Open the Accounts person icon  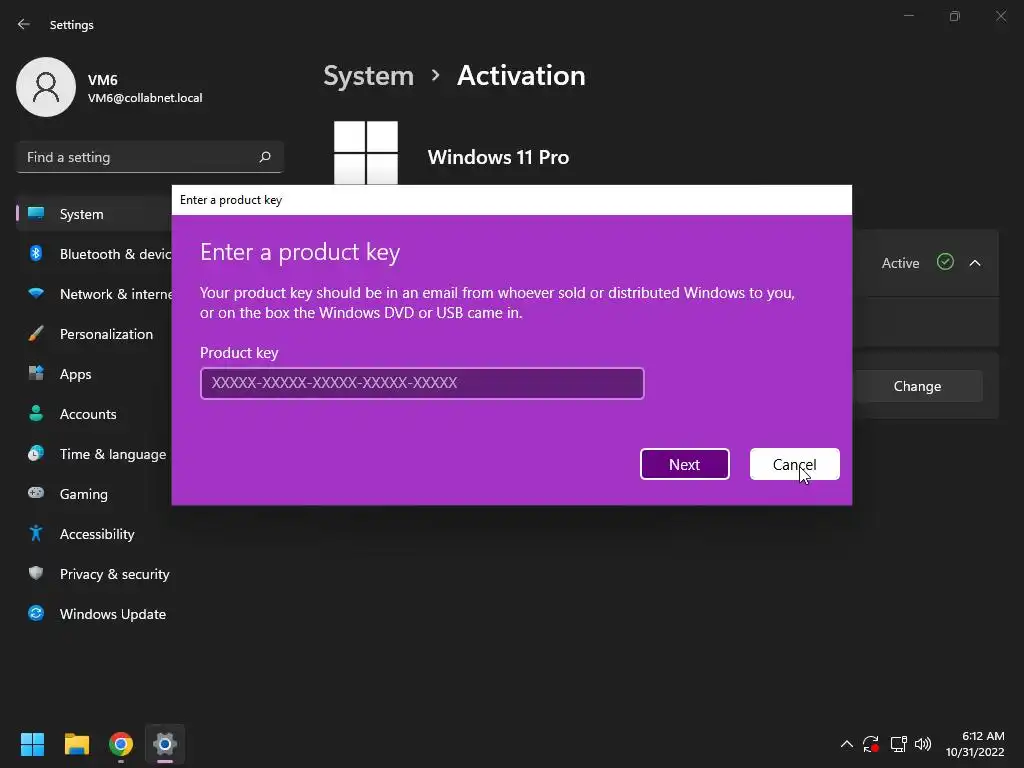click(x=36, y=413)
